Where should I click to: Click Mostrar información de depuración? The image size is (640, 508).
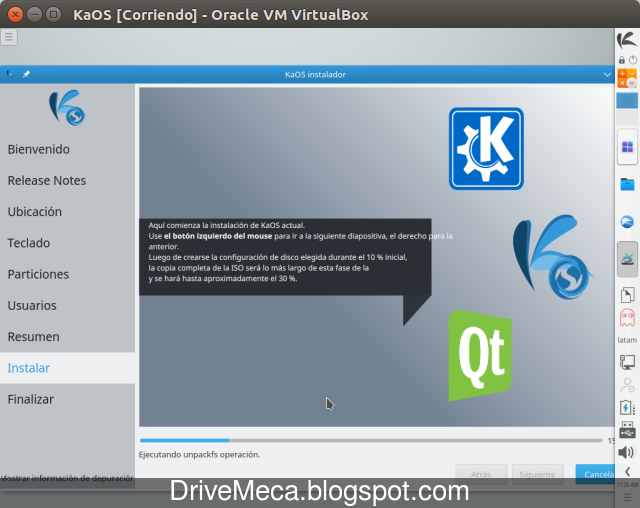pos(67,478)
